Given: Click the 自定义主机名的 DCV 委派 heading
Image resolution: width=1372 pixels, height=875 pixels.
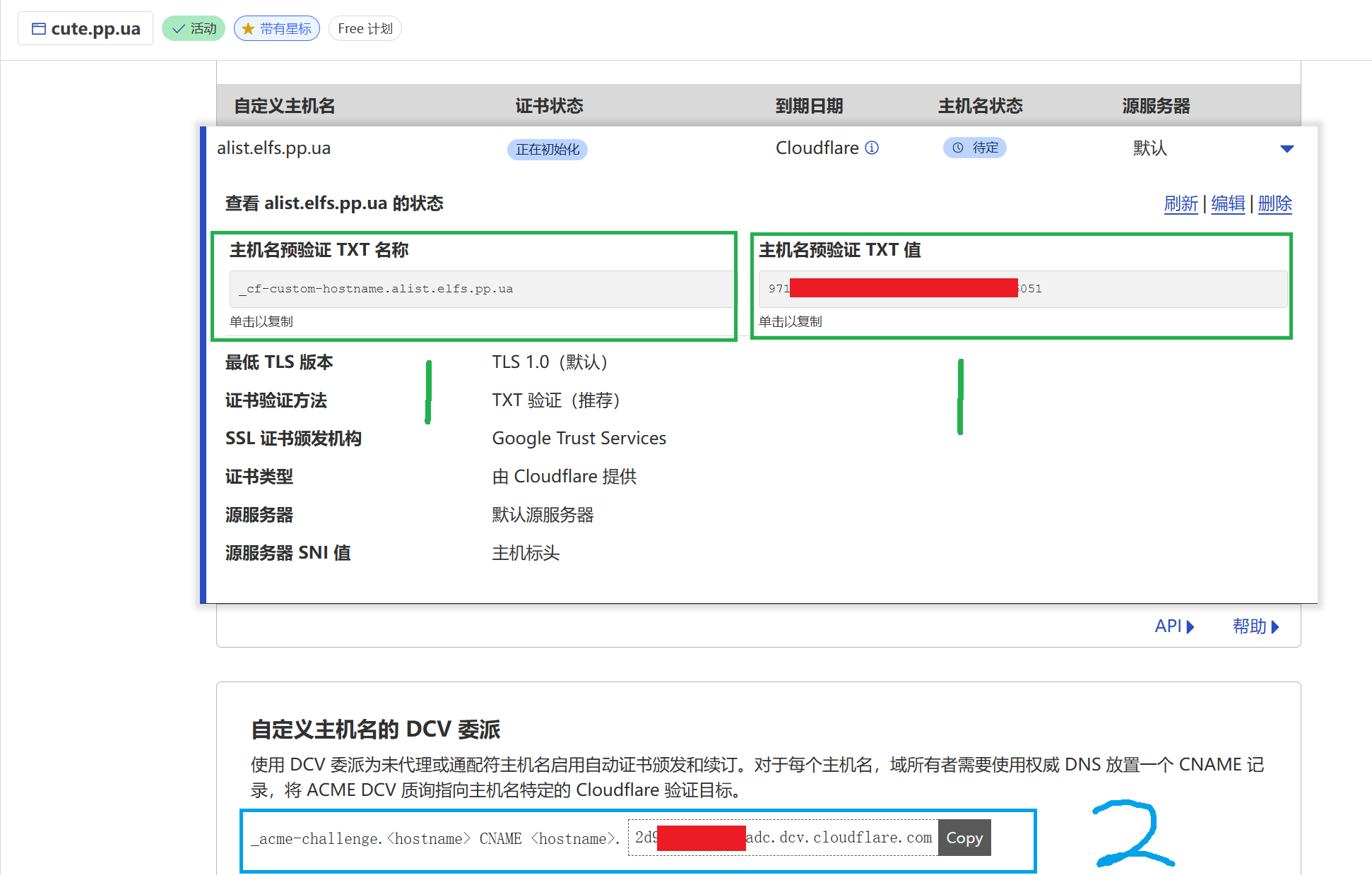Looking at the screenshot, I should 376,730.
